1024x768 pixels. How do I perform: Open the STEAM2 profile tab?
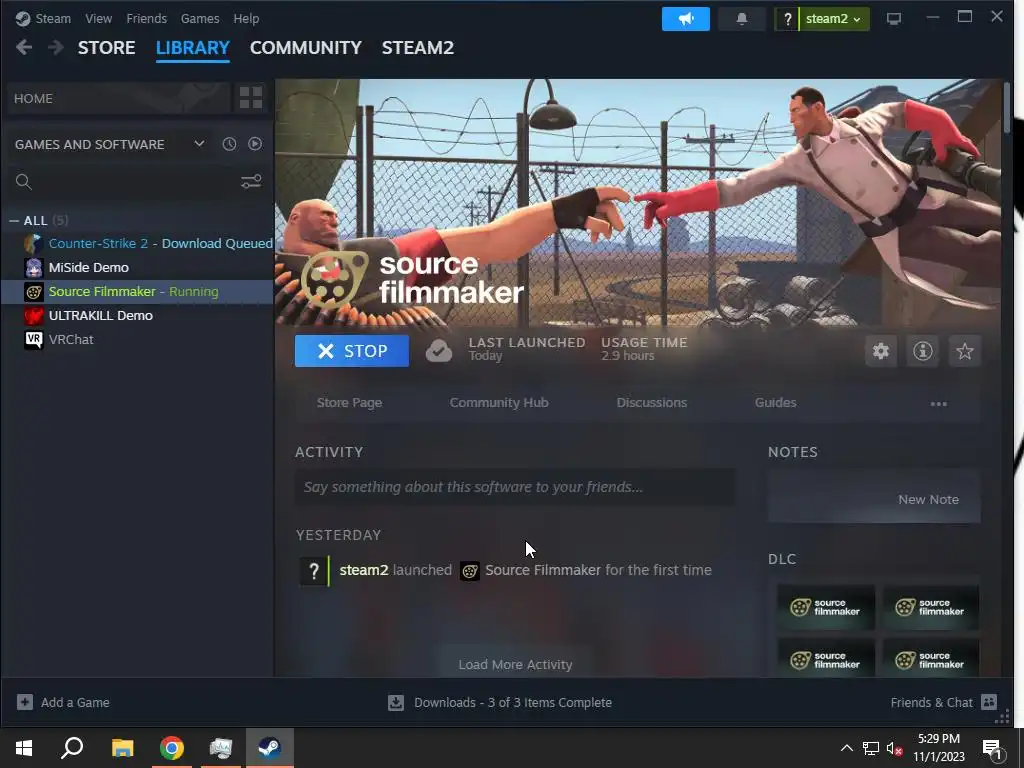(418, 48)
